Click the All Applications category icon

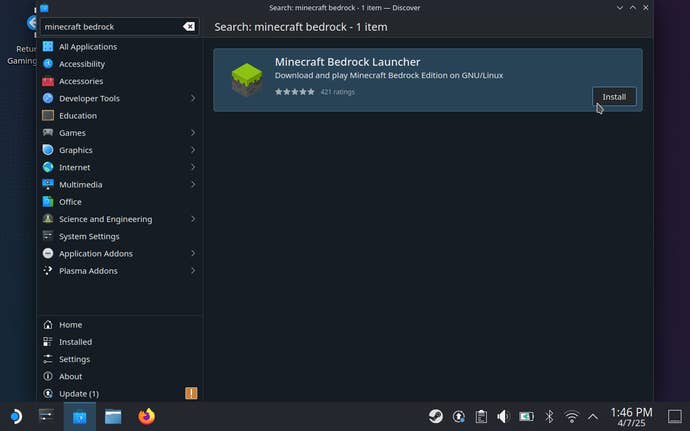click(x=48, y=47)
